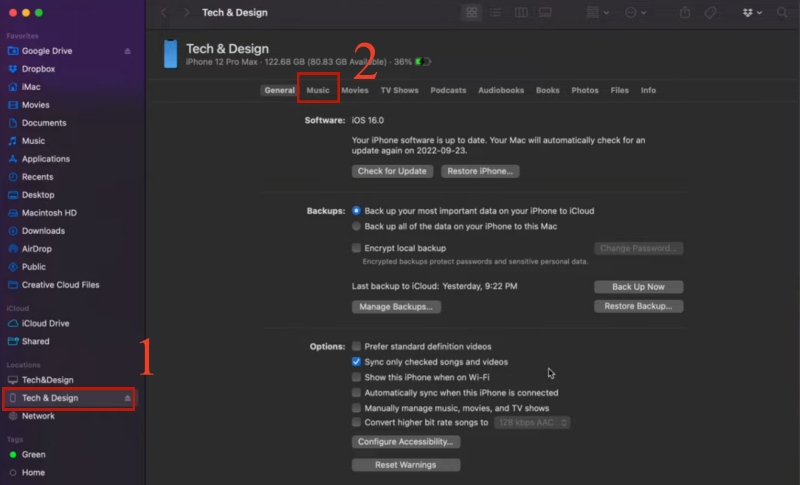The image size is (800, 485).
Task: Select back up to this Mac option
Action: pyautogui.click(x=356, y=226)
